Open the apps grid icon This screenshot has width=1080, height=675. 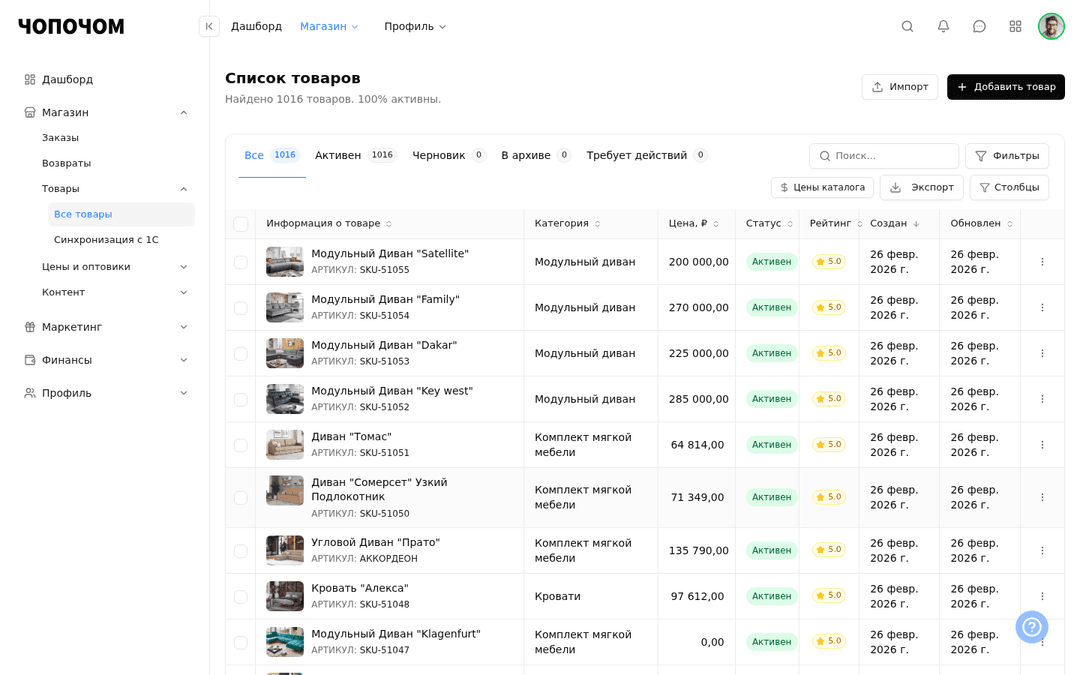pos(1015,26)
